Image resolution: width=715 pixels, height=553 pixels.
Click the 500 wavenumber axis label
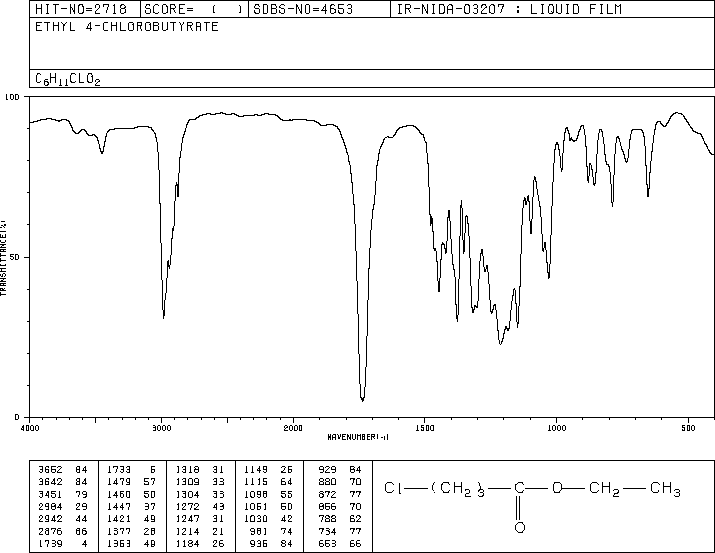(x=688, y=428)
